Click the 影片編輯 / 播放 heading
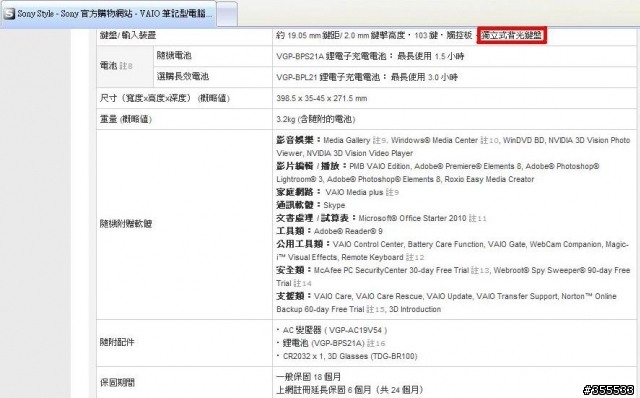 (x=308, y=166)
